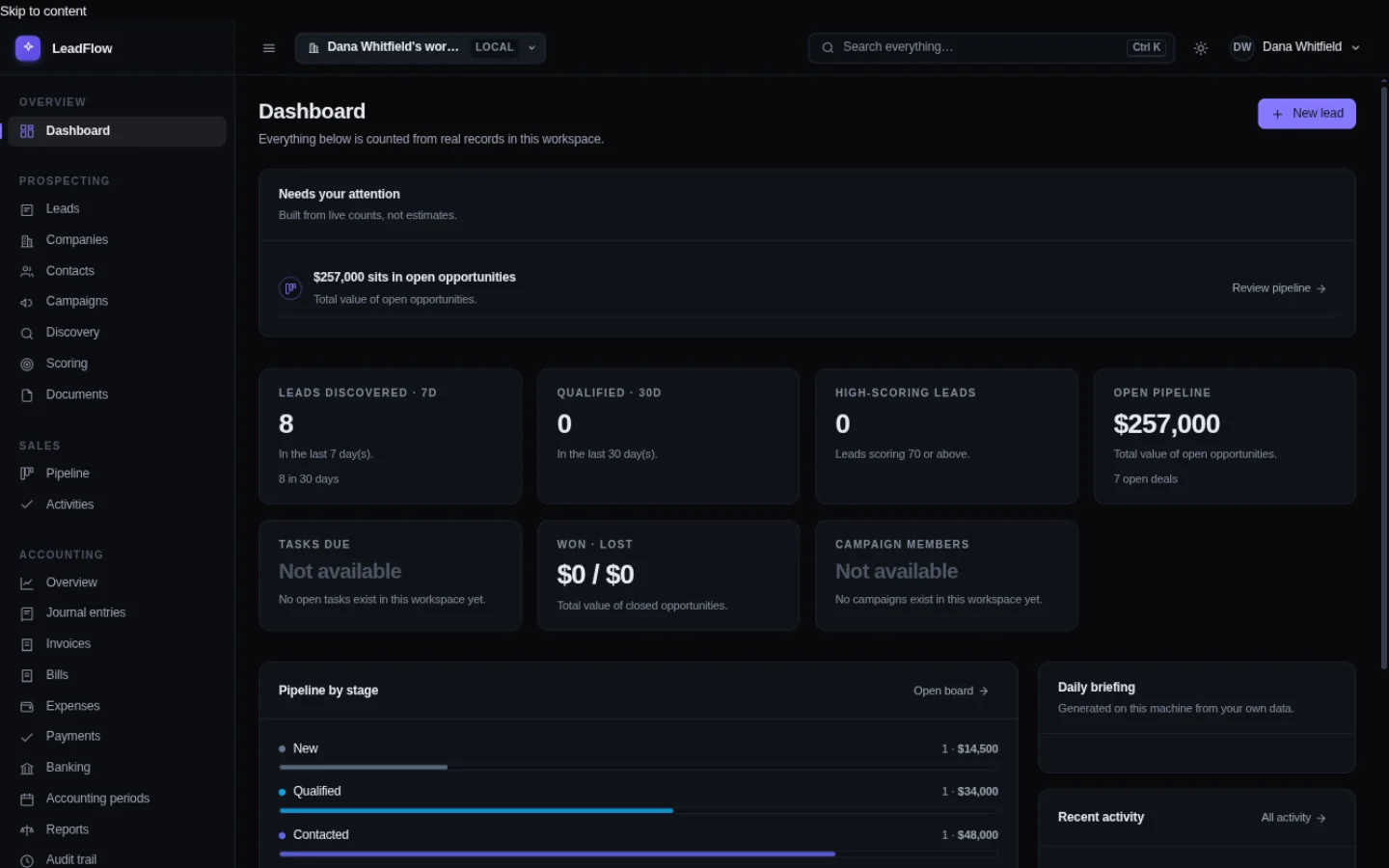Screen dimensions: 1389x868
Task: Click the Pipeline kanban icon in sidebar
Action: 27,474
